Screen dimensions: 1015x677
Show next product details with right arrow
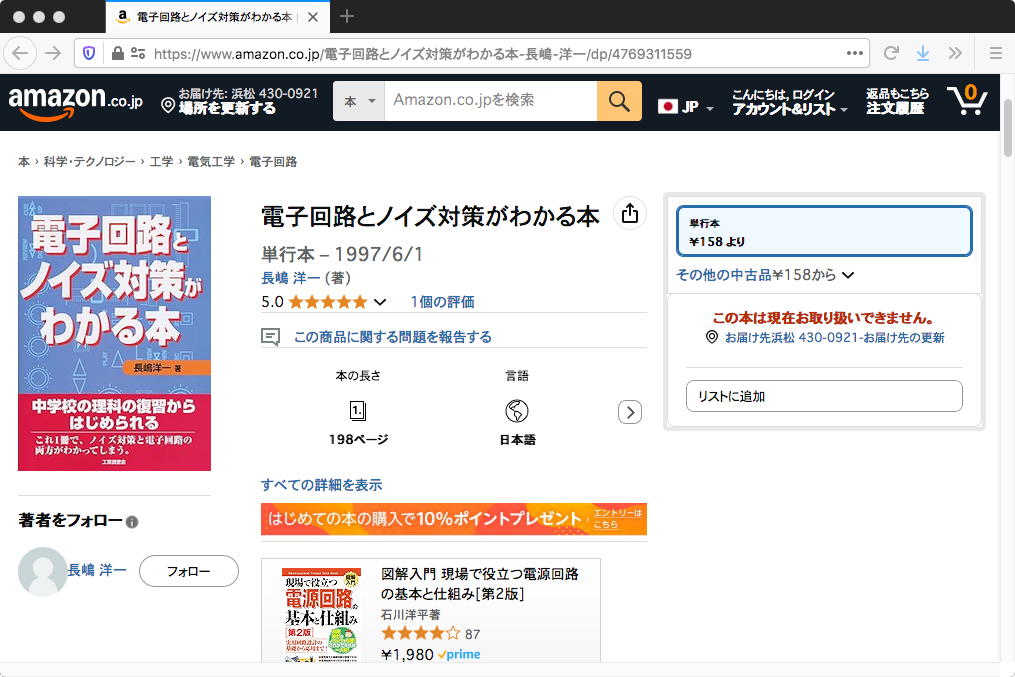pyautogui.click(x=630, y=412)
